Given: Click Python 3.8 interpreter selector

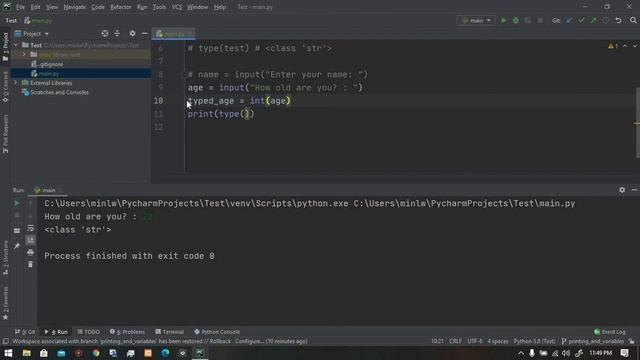Looking at the screenshot, I should [534, 341].
